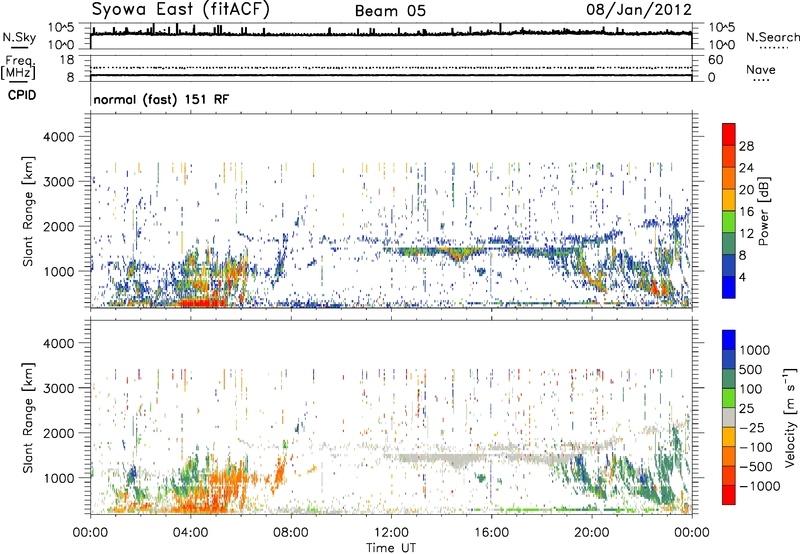Pick the gray -25 to 25 velocity segment
Screen dimensions: 800x554
[x=729, y=417]
